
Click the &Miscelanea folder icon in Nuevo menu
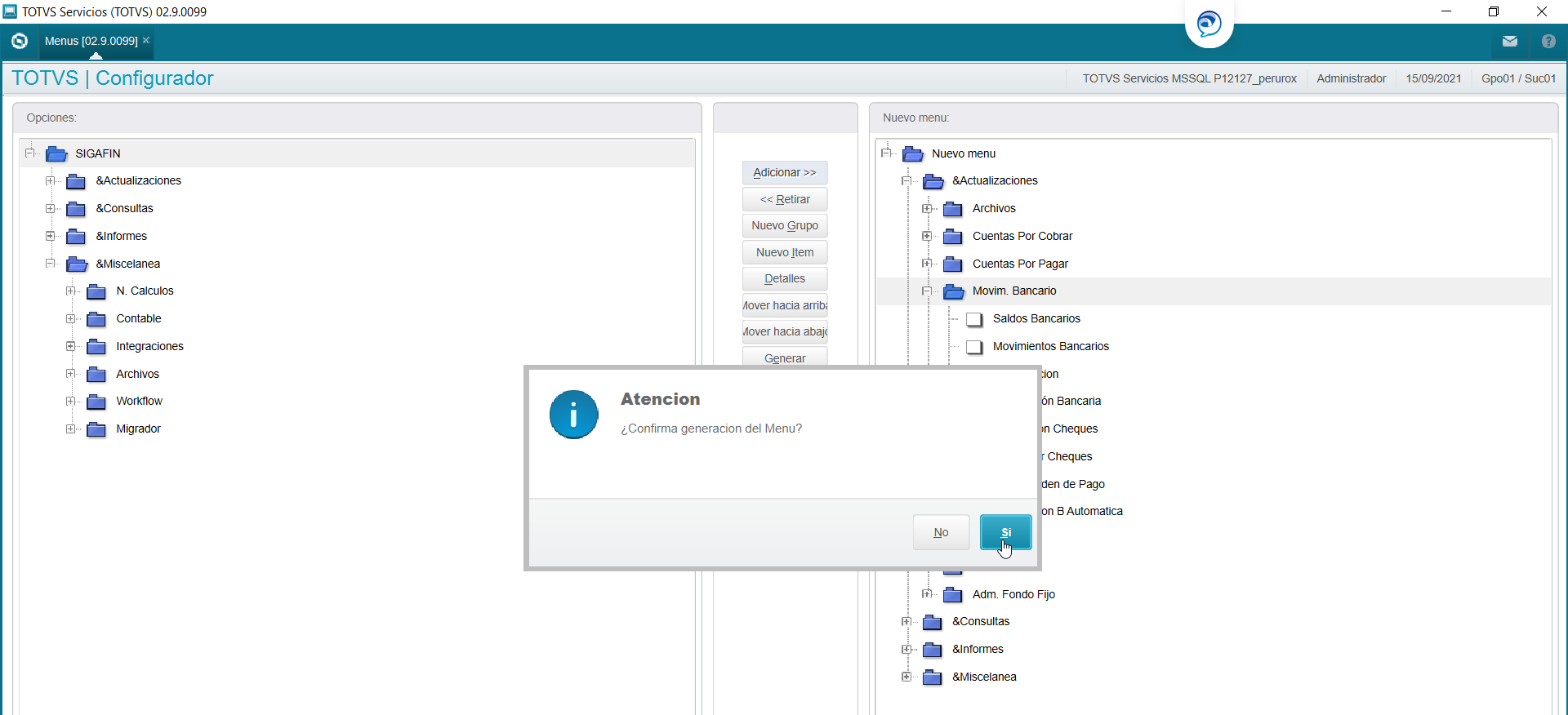933,677
